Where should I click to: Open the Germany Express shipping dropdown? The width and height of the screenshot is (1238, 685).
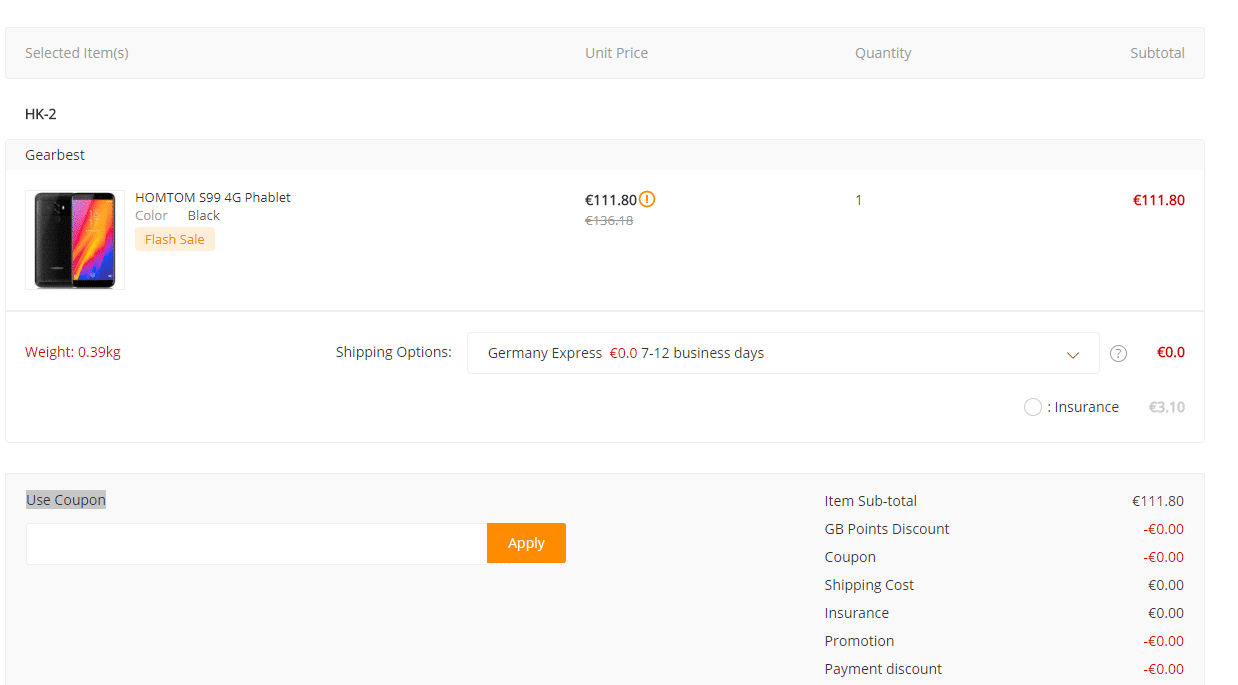pyautogui.click(x=783, y=353)
